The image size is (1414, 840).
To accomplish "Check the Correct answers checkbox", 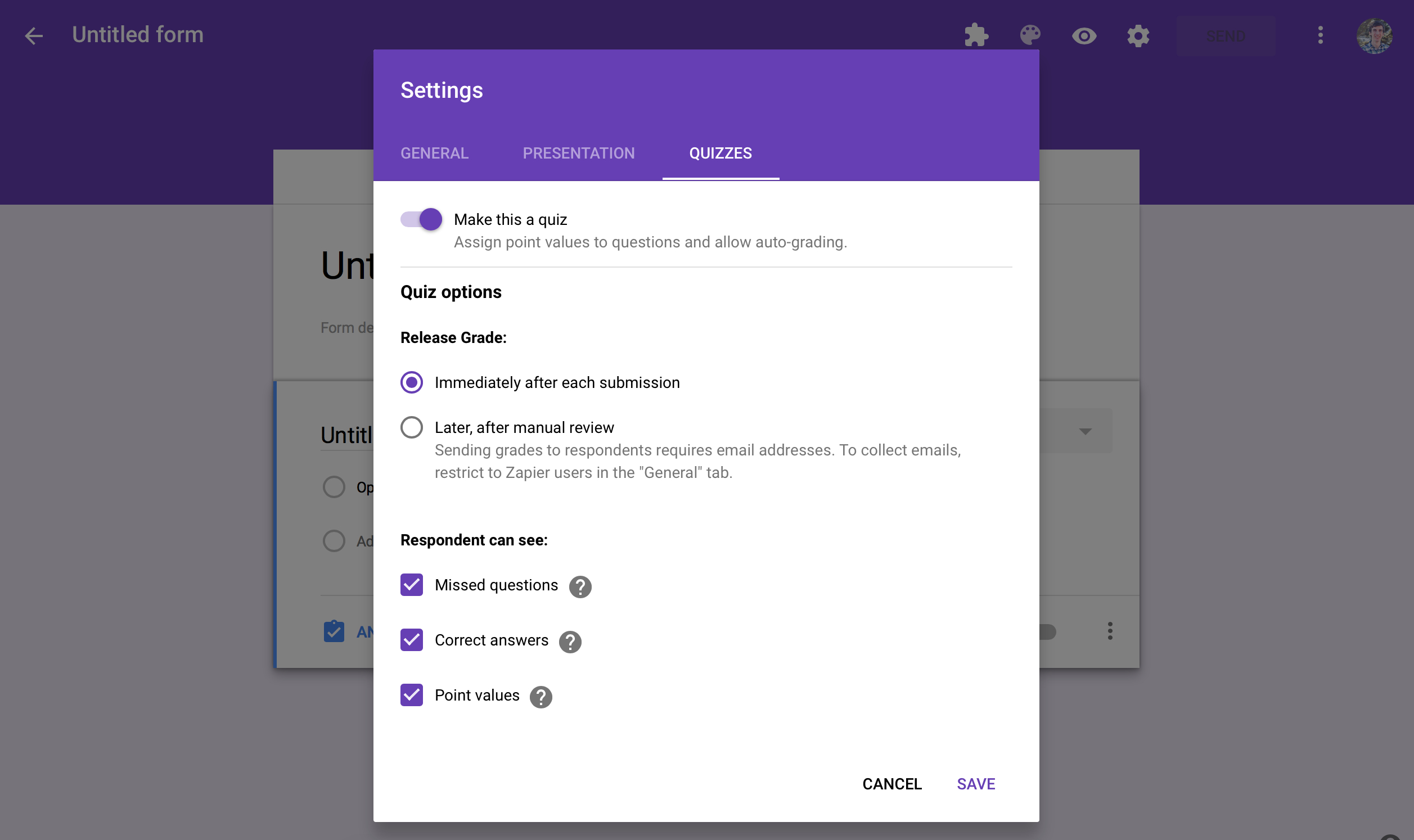I will pos(411,640).
